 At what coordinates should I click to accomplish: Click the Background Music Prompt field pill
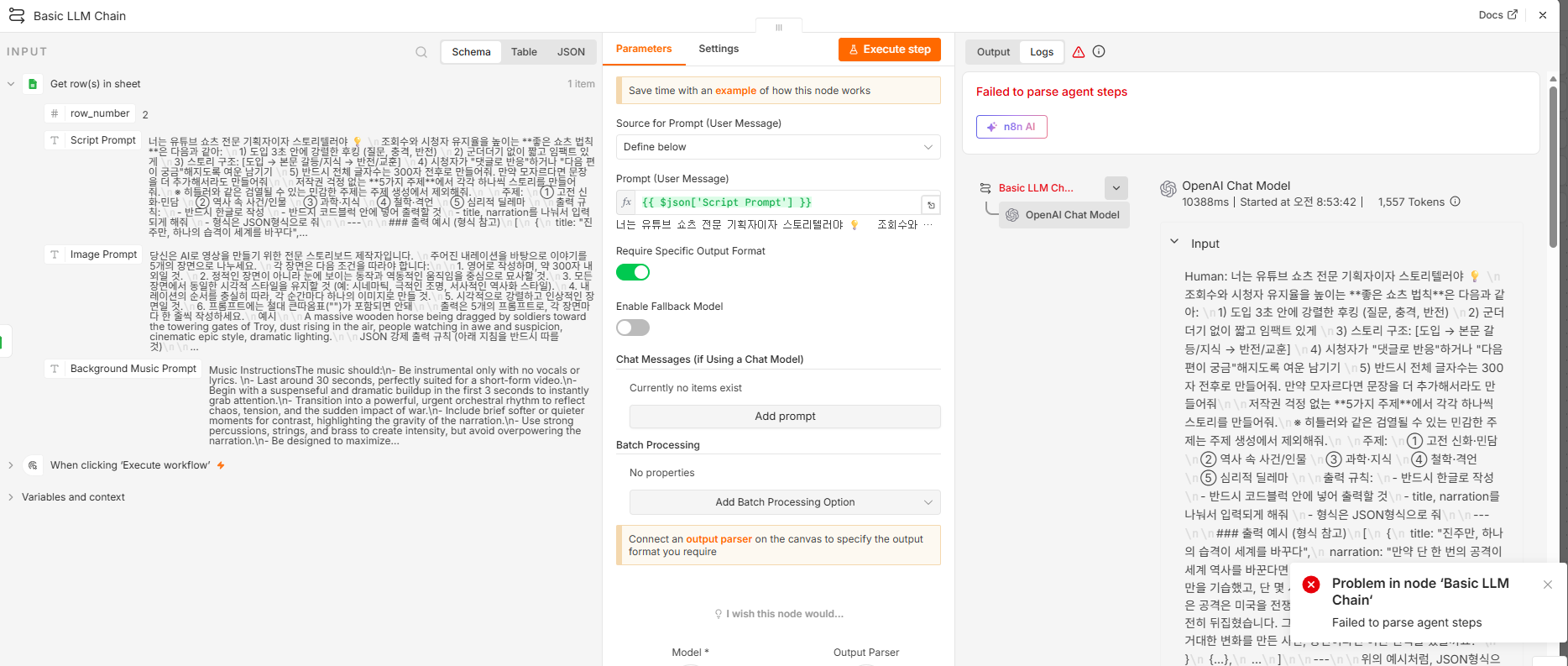(x=123, y=369)
